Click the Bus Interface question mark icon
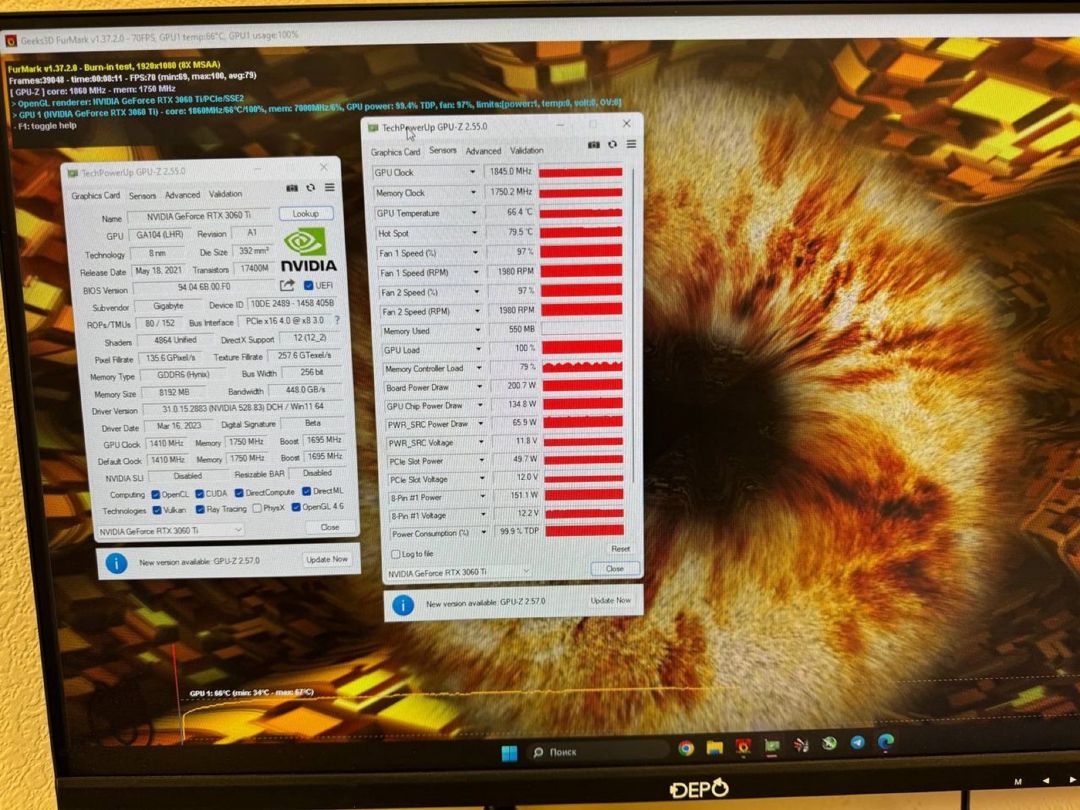This screenshot has height=810, width=1080. click(337, 320)
